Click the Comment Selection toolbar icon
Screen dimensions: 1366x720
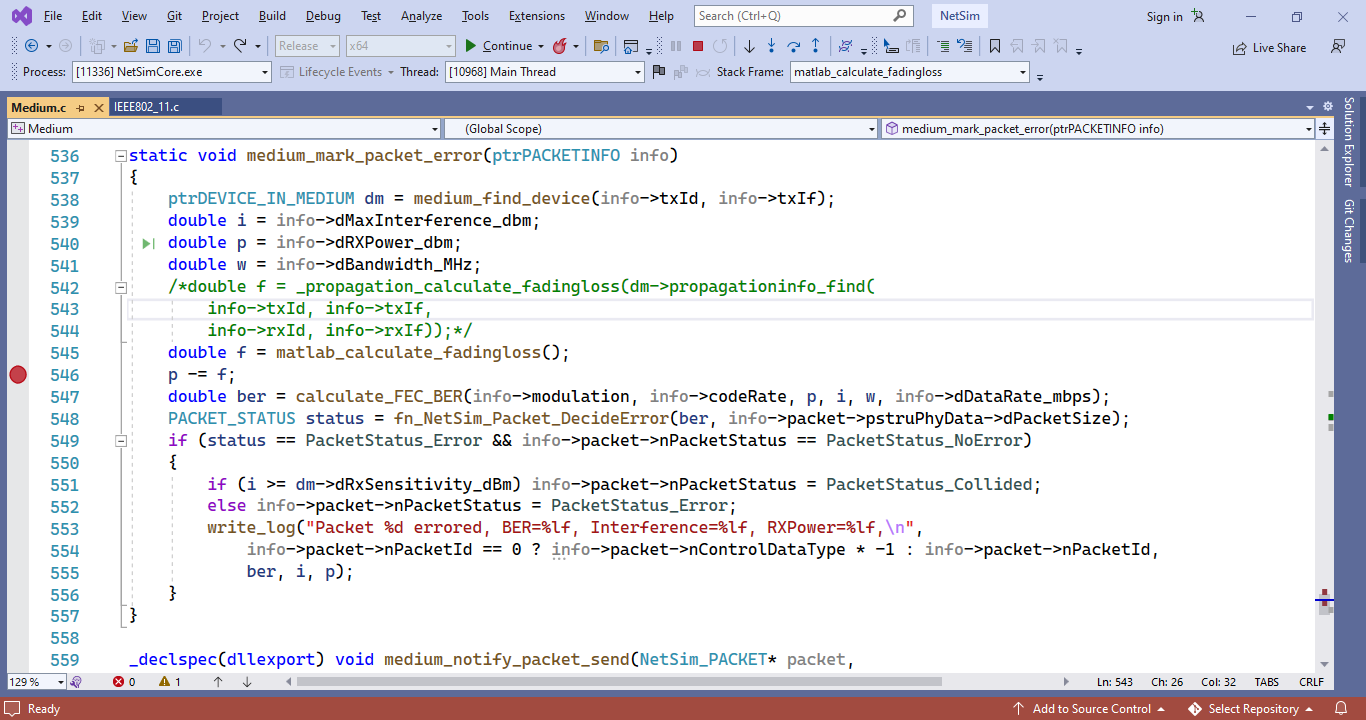943,46
